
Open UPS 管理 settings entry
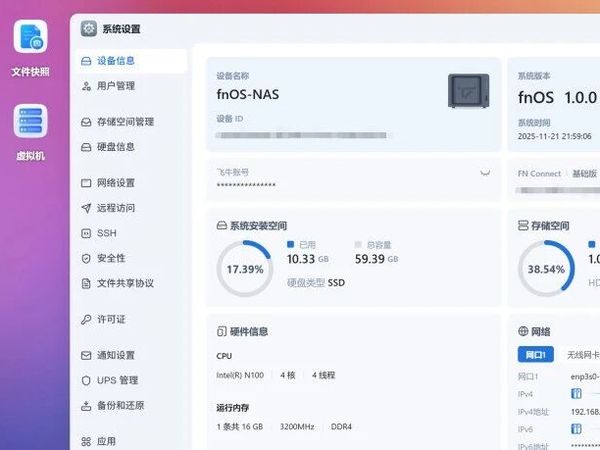(x=131, y=380)
